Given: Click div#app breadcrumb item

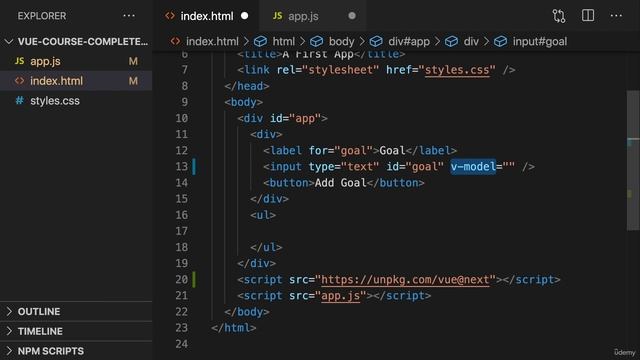Looking at the screenshot, I should tap(409, 42).
